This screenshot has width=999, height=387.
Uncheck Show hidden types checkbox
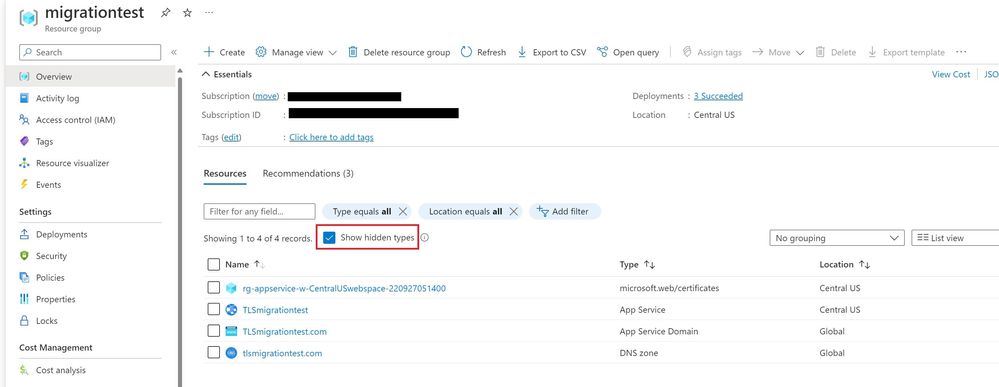coord(329,238)
